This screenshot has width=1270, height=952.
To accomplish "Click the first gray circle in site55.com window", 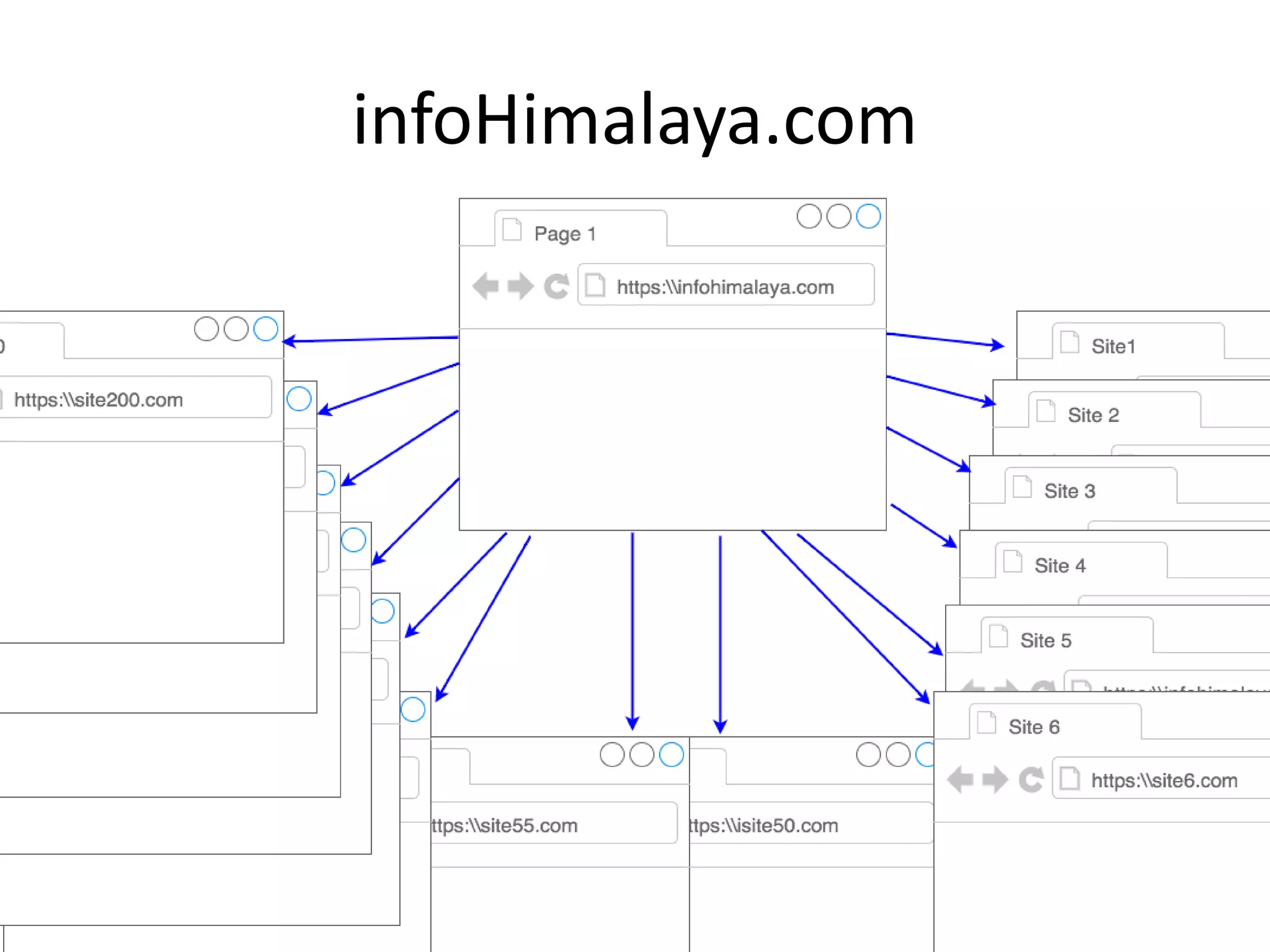I will [613, 755].
